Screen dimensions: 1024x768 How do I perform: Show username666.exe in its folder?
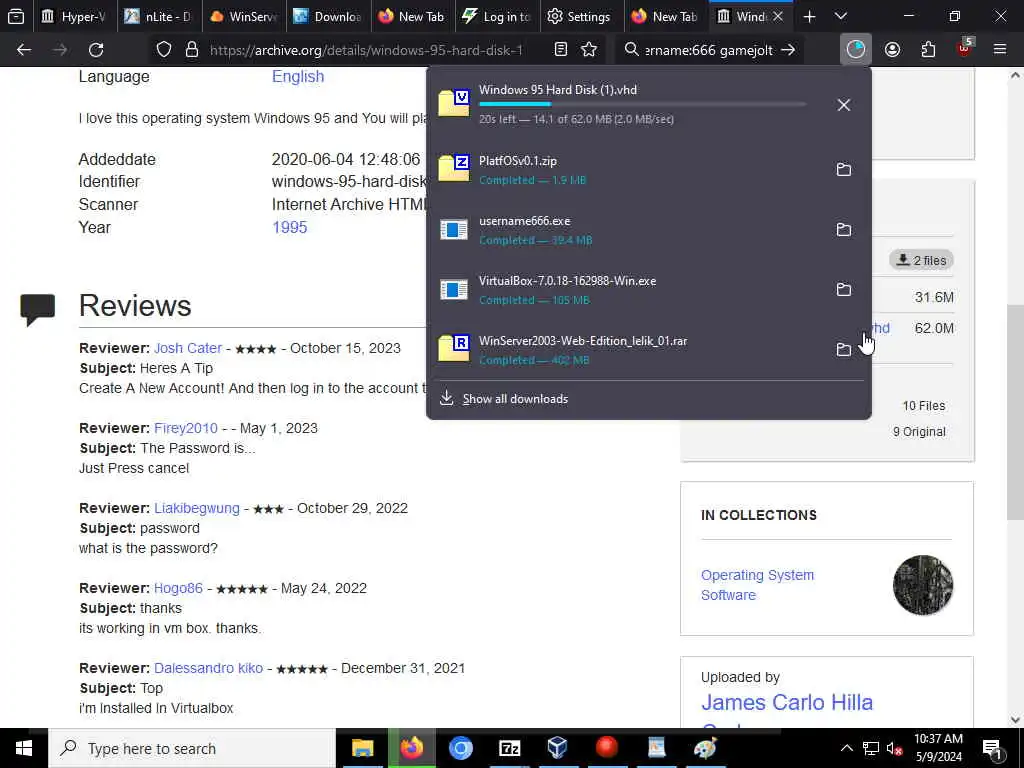pyautogui.click(x=844, y=229)
